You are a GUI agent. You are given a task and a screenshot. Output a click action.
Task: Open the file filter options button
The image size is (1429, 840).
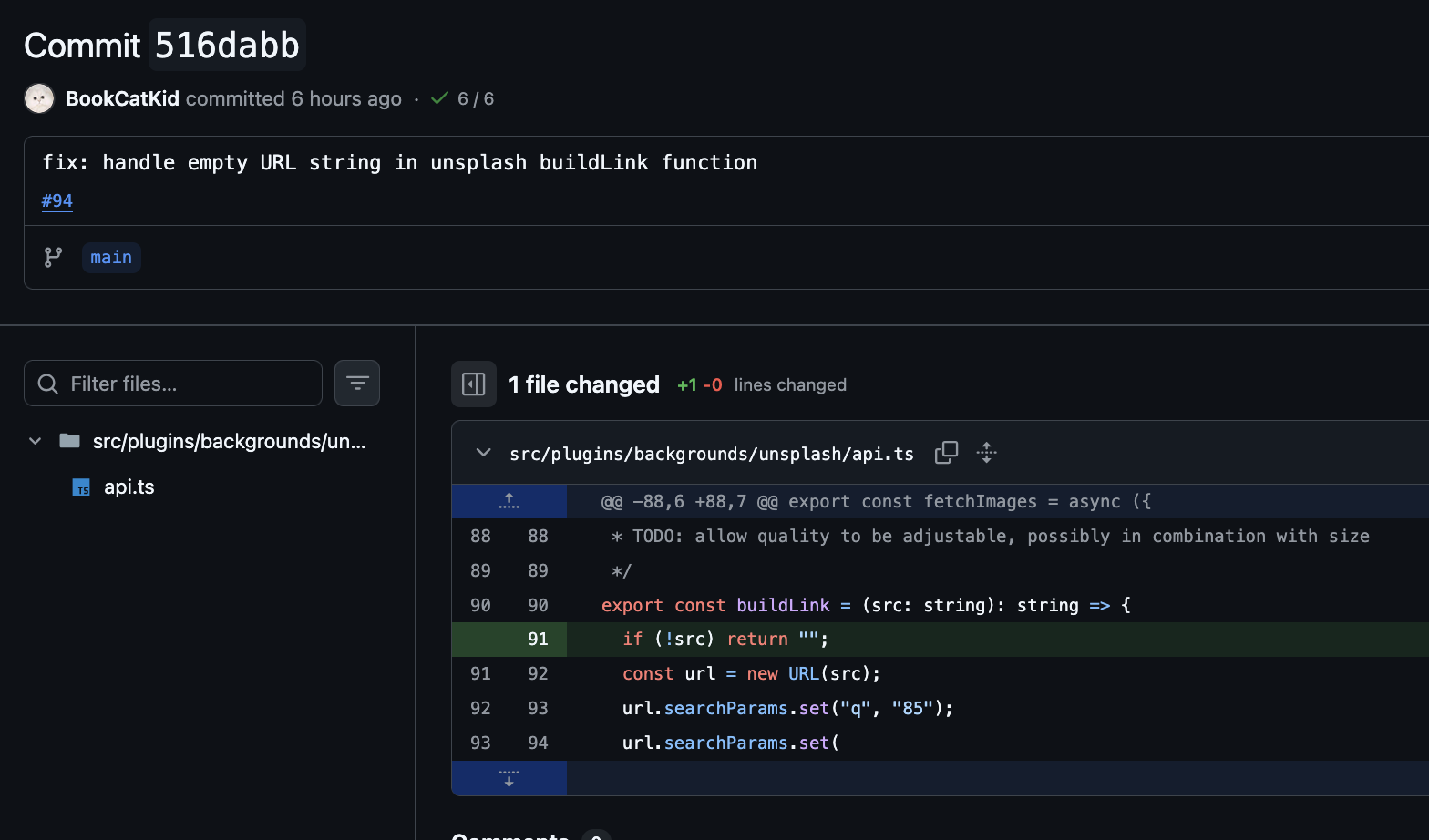pyautogui.click(x=357, y=384)
